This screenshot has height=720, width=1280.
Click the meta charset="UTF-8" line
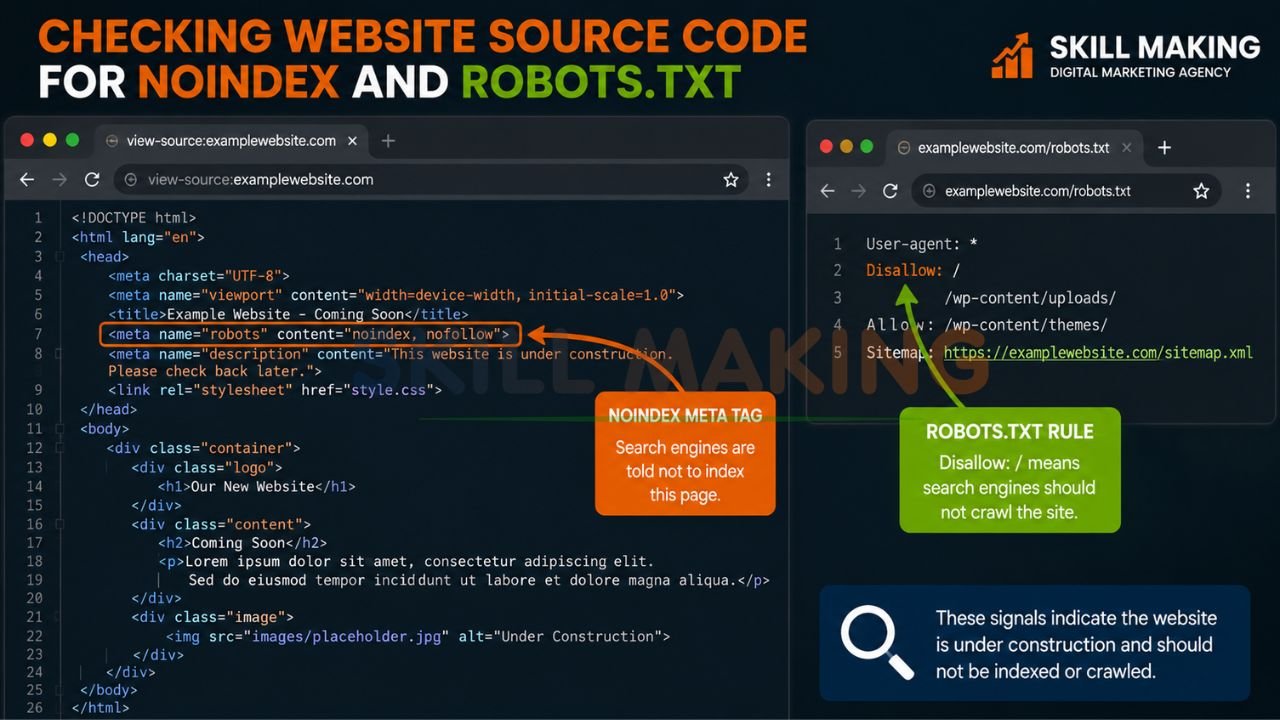click(x=199, y=276)
